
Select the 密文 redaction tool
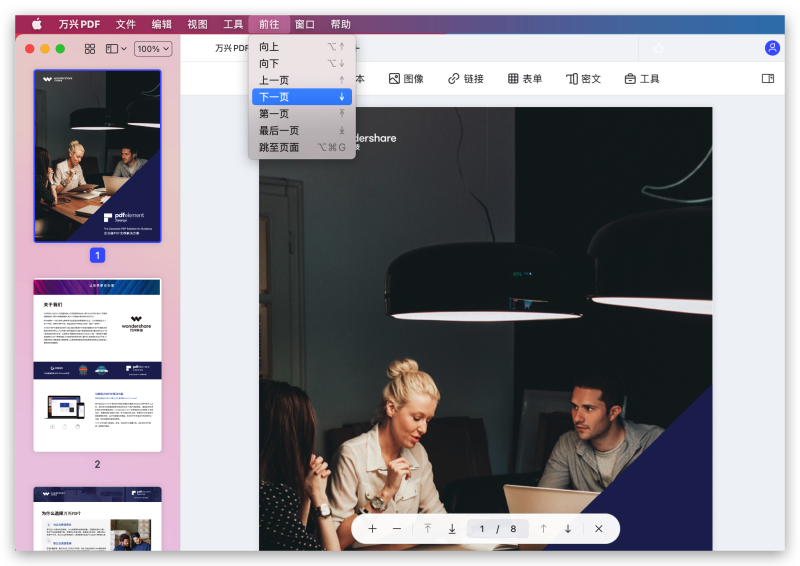pos(584,79)
